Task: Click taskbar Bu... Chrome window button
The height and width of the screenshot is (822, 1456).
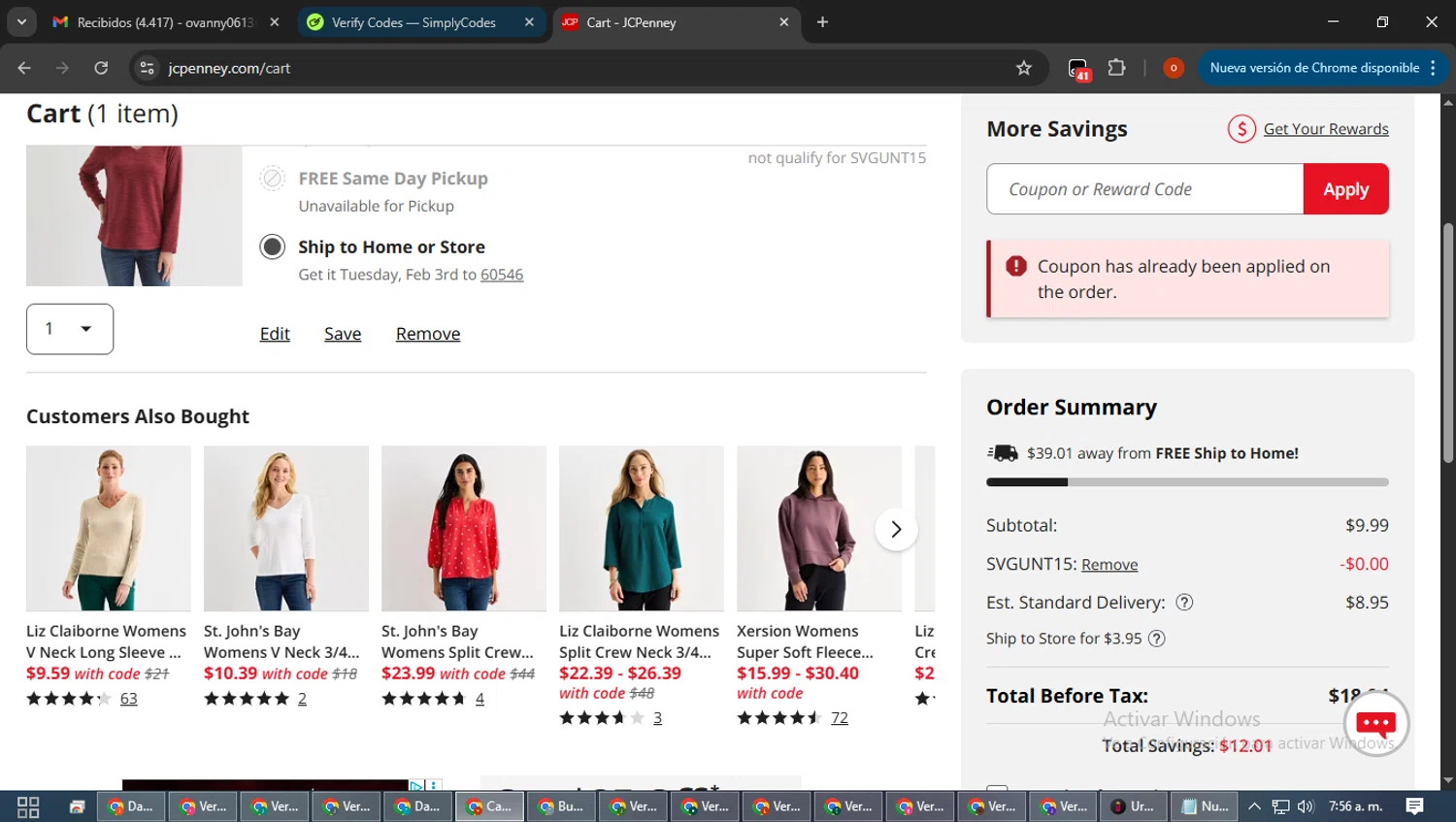Action: pos(561,806)
